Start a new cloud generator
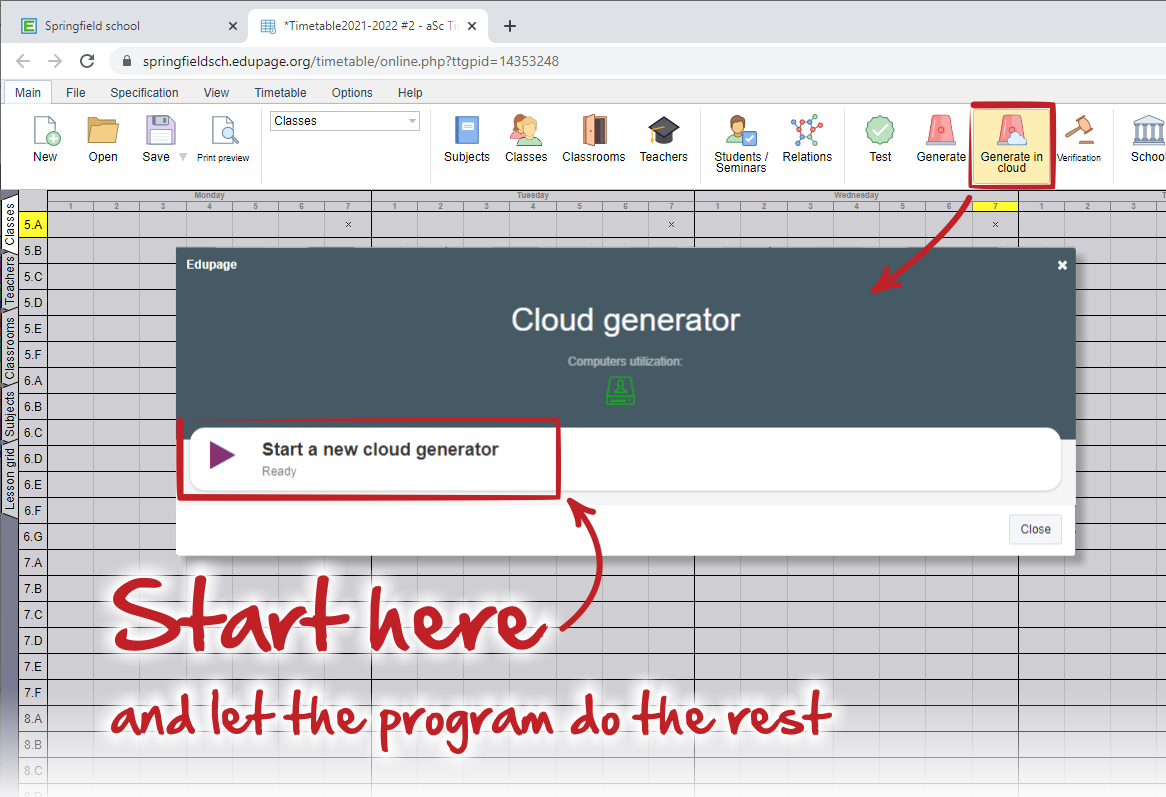This screenshot has height=797, width=1166. [368, 459]
